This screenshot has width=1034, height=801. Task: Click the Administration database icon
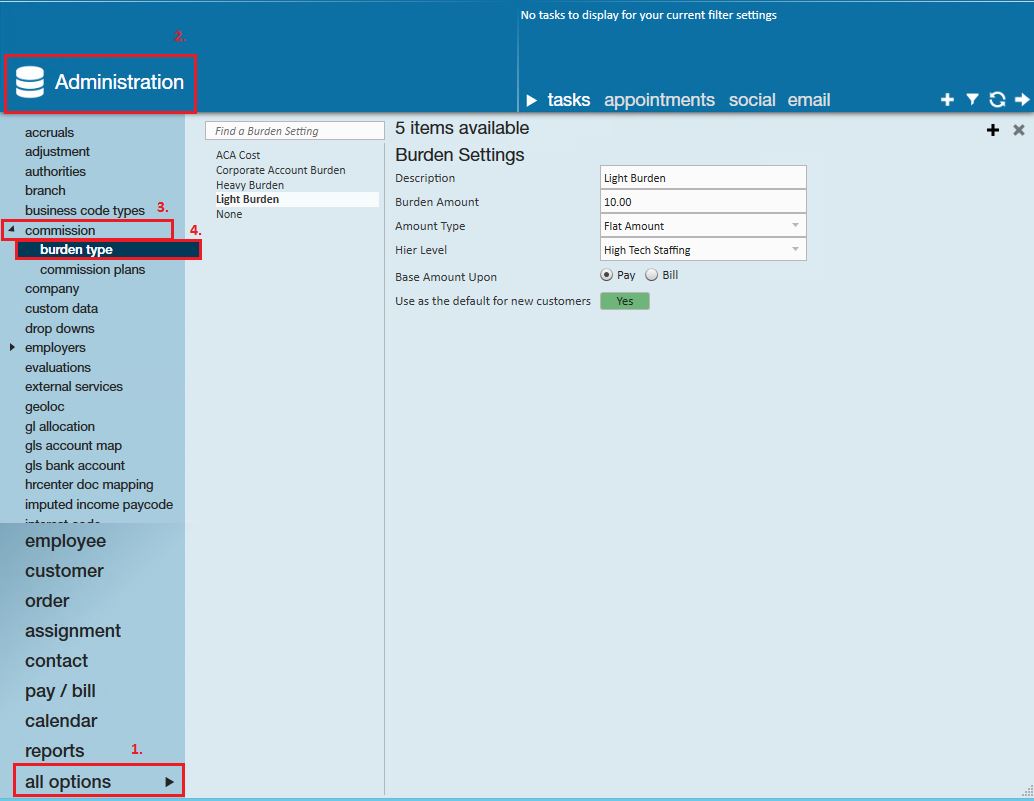(x=30, y=82)
